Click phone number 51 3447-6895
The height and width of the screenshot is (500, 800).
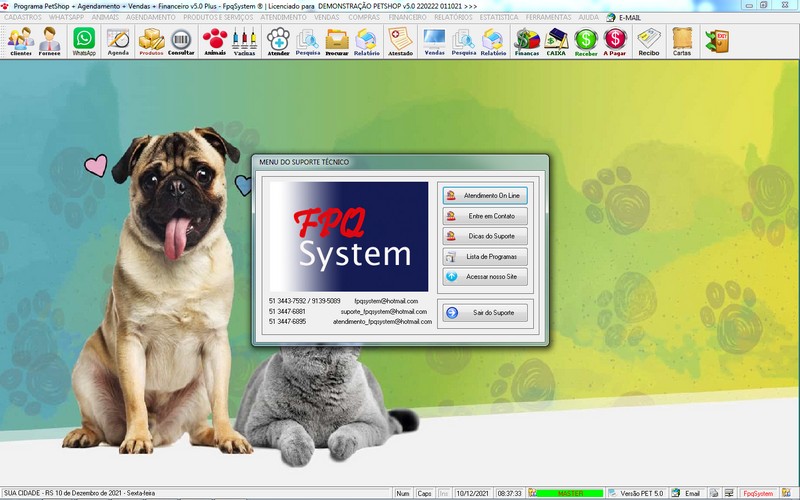(287, 321)
